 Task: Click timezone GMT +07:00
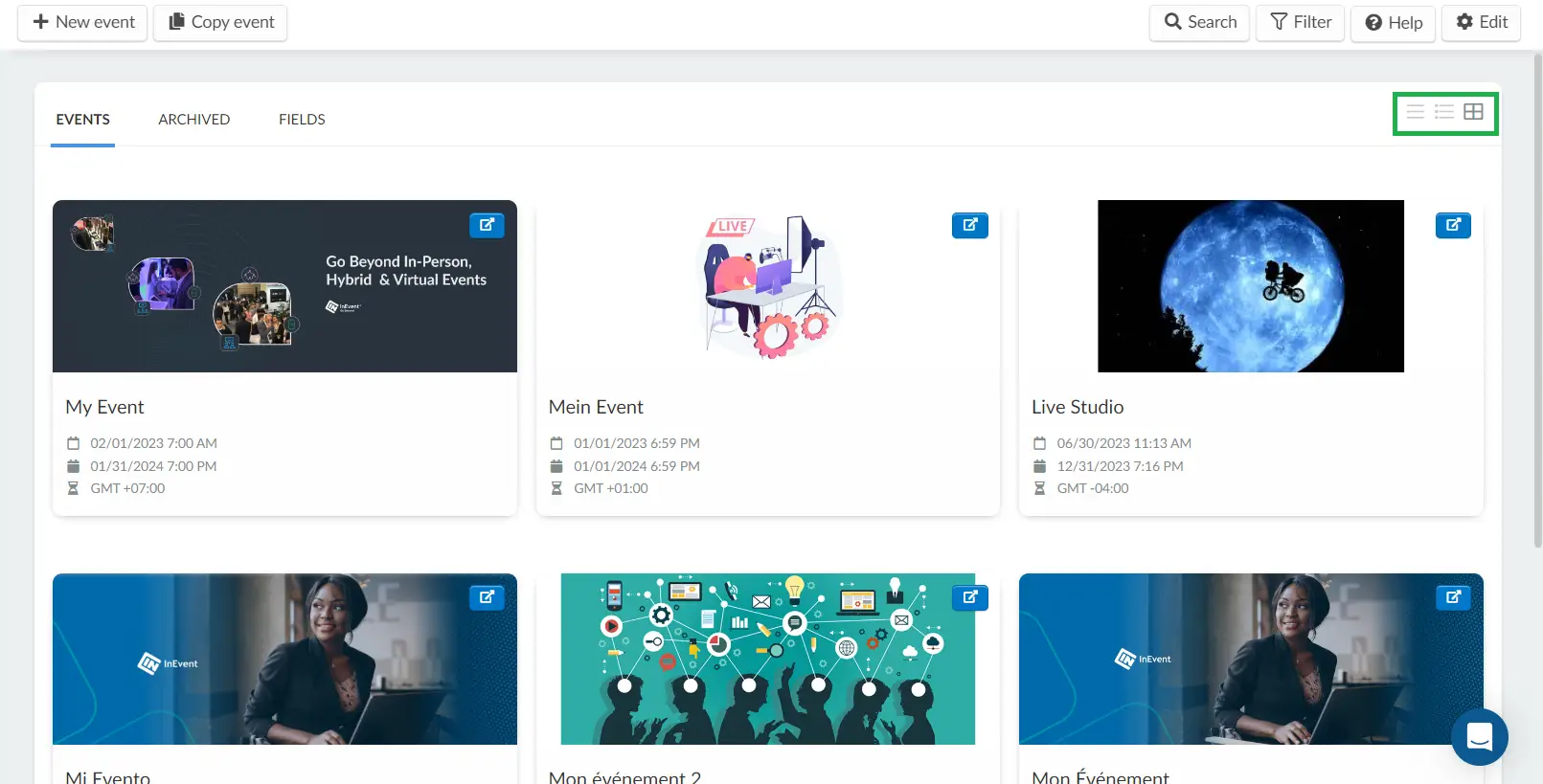(127, 488)
